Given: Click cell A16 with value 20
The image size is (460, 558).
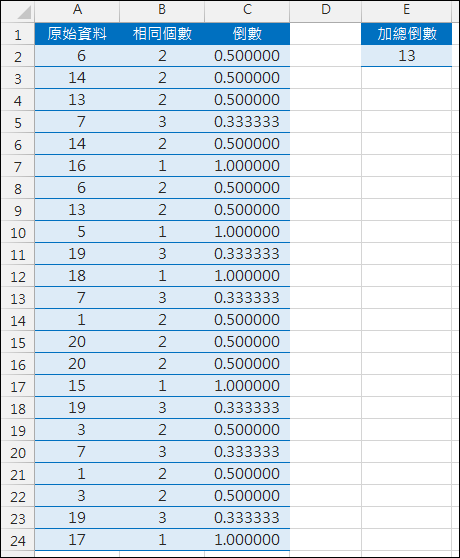Looking at the screenshot, I should [77, 364].
